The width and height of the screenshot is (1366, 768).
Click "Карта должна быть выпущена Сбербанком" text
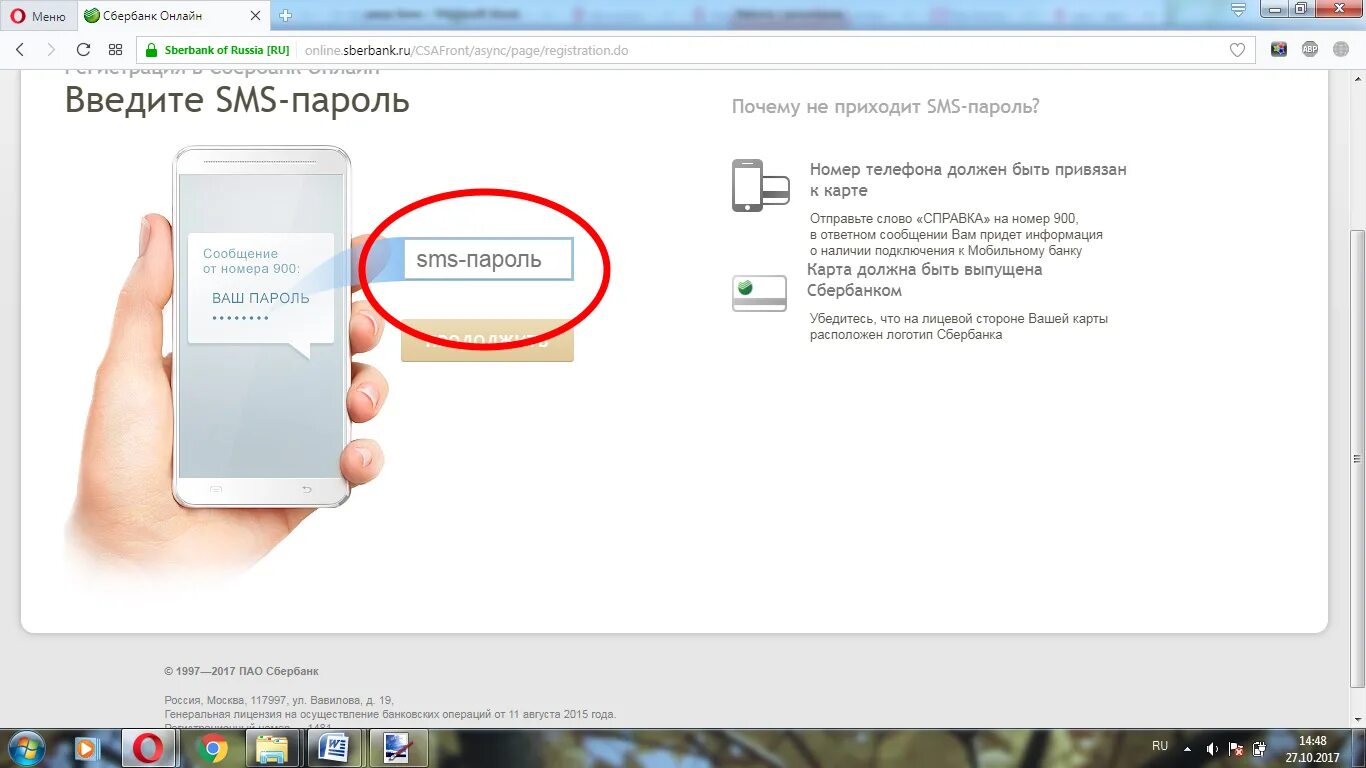click(x=925, y=280)
